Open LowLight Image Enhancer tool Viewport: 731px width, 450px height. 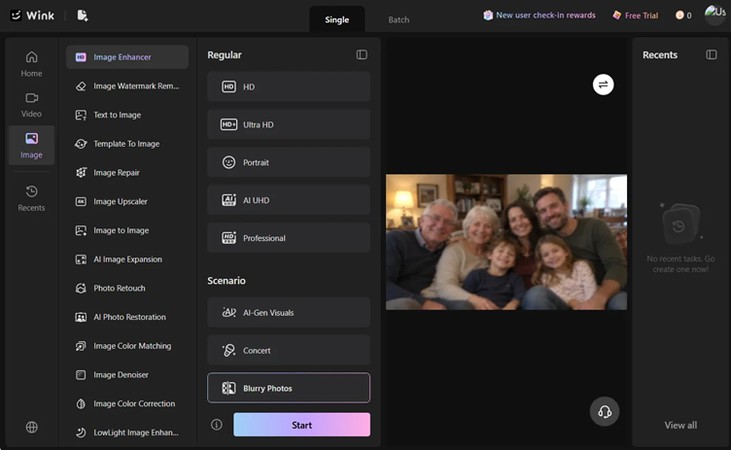(127, 433)
